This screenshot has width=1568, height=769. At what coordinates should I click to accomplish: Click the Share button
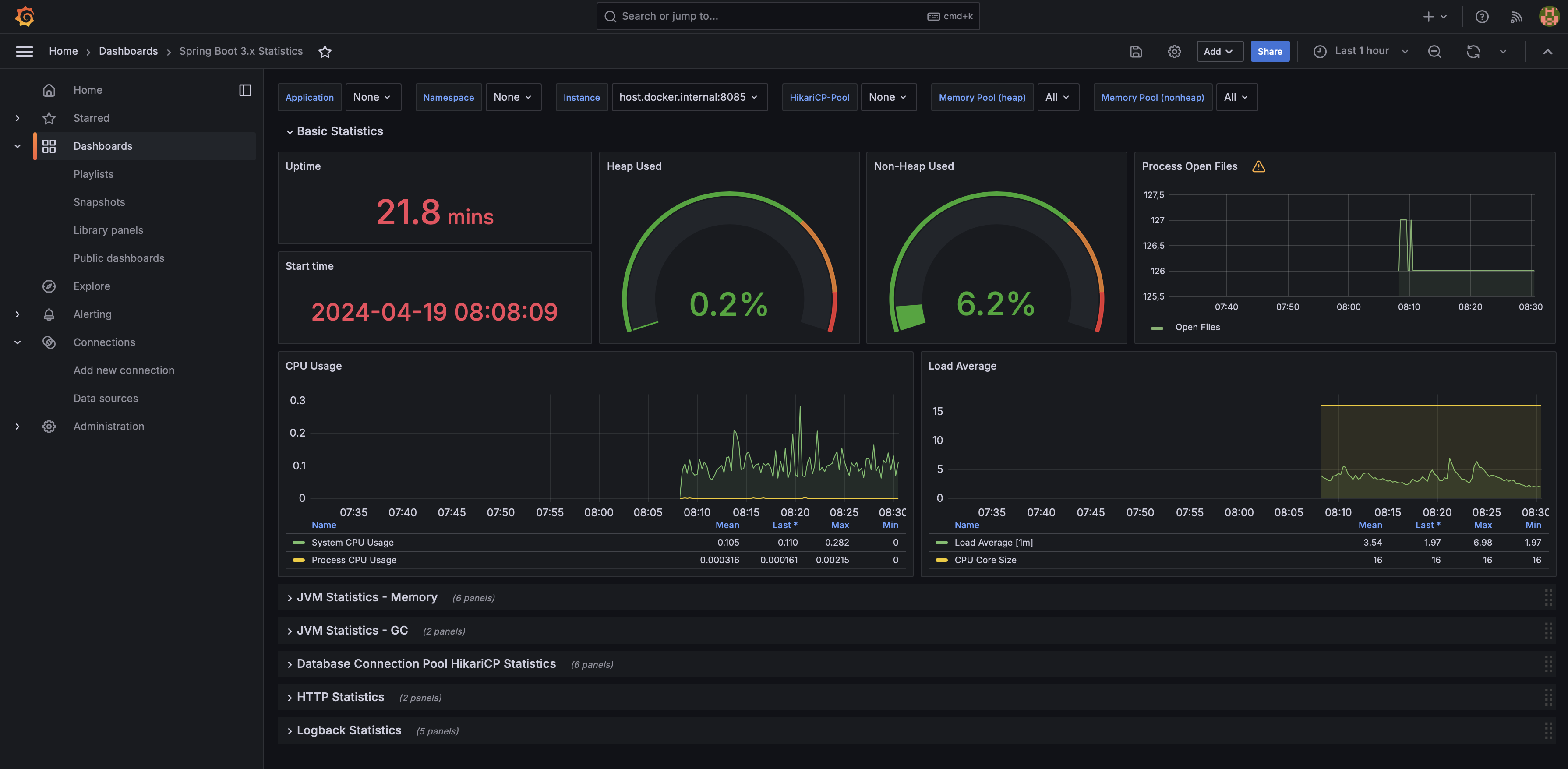pos(1269,52)
